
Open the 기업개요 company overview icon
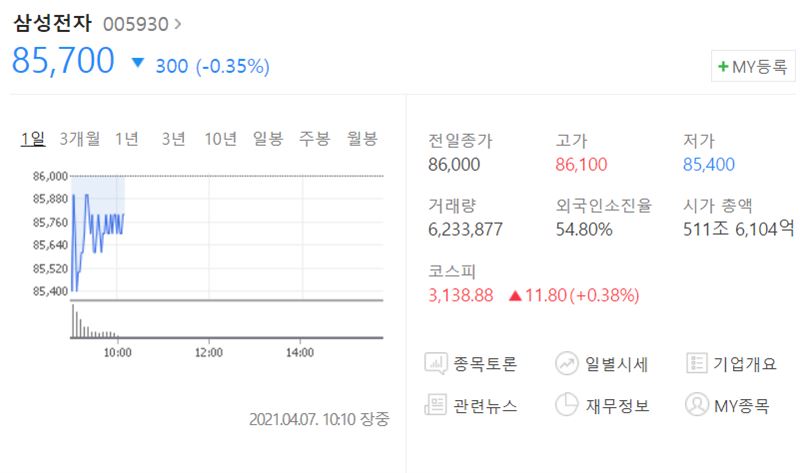[696, 363]
